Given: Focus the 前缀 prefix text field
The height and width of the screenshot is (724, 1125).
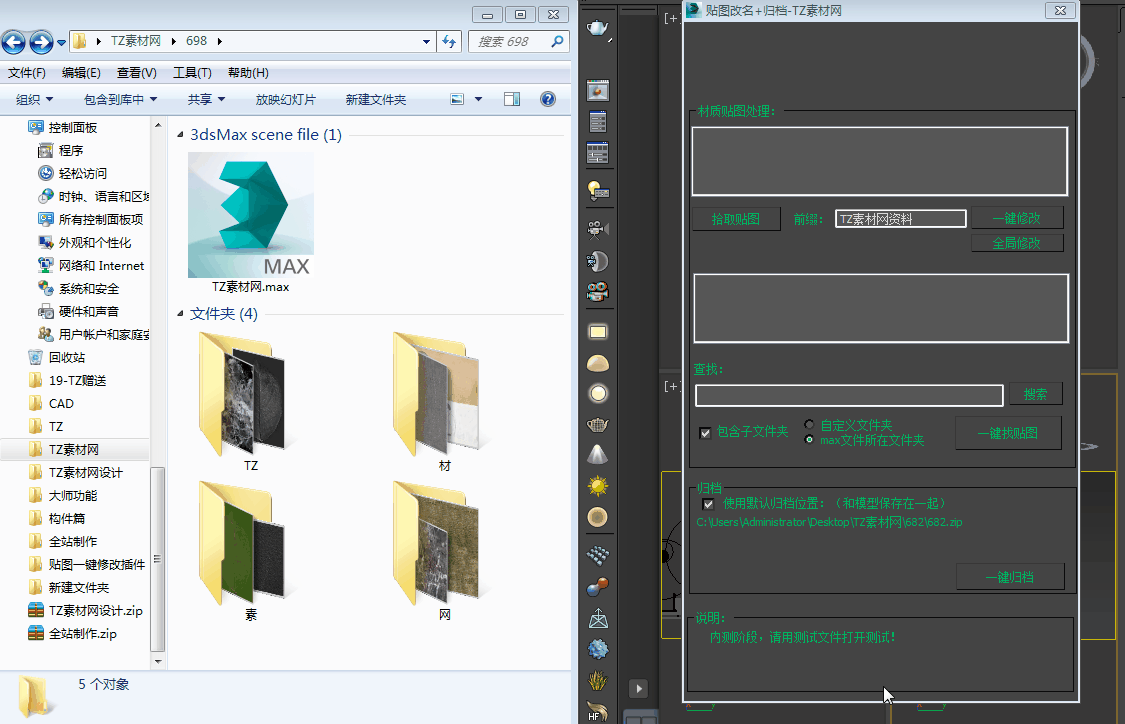Looking at the screenshot, I should point(900,219).
